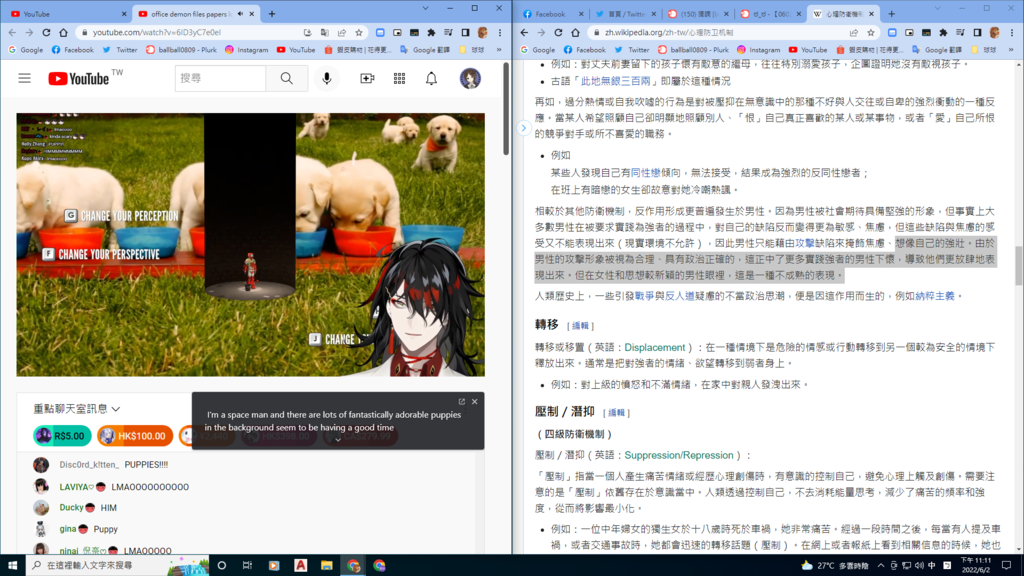Open the YouTube account avatar menu
1024x576 pixels.
coord(470,78)
